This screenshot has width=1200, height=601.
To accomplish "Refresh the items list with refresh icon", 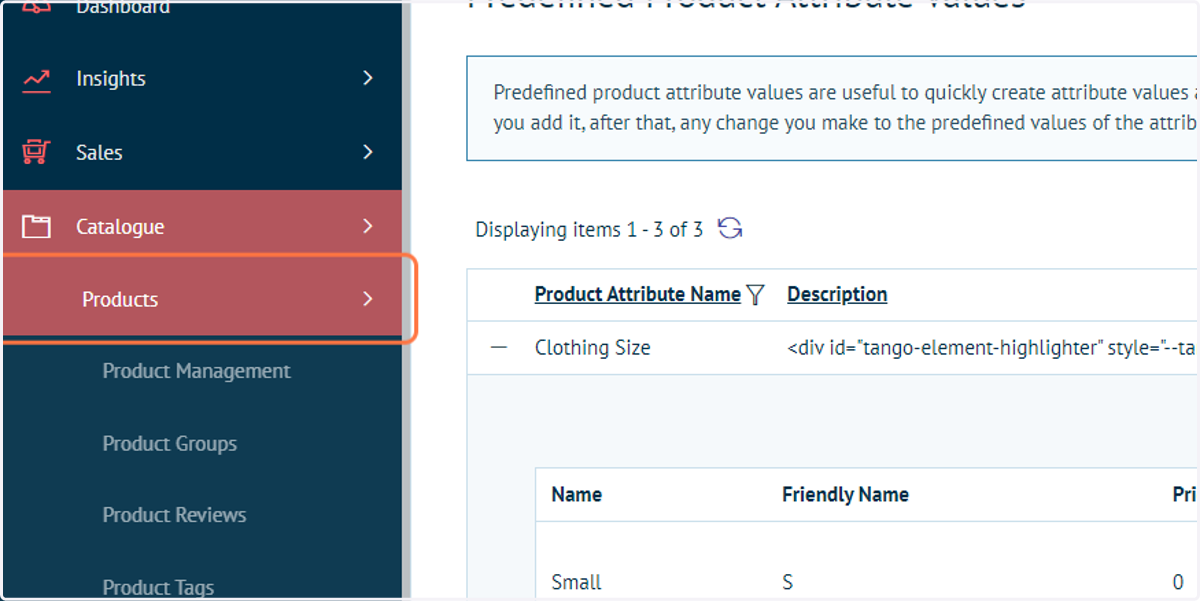I will click(x=730, y=229).
